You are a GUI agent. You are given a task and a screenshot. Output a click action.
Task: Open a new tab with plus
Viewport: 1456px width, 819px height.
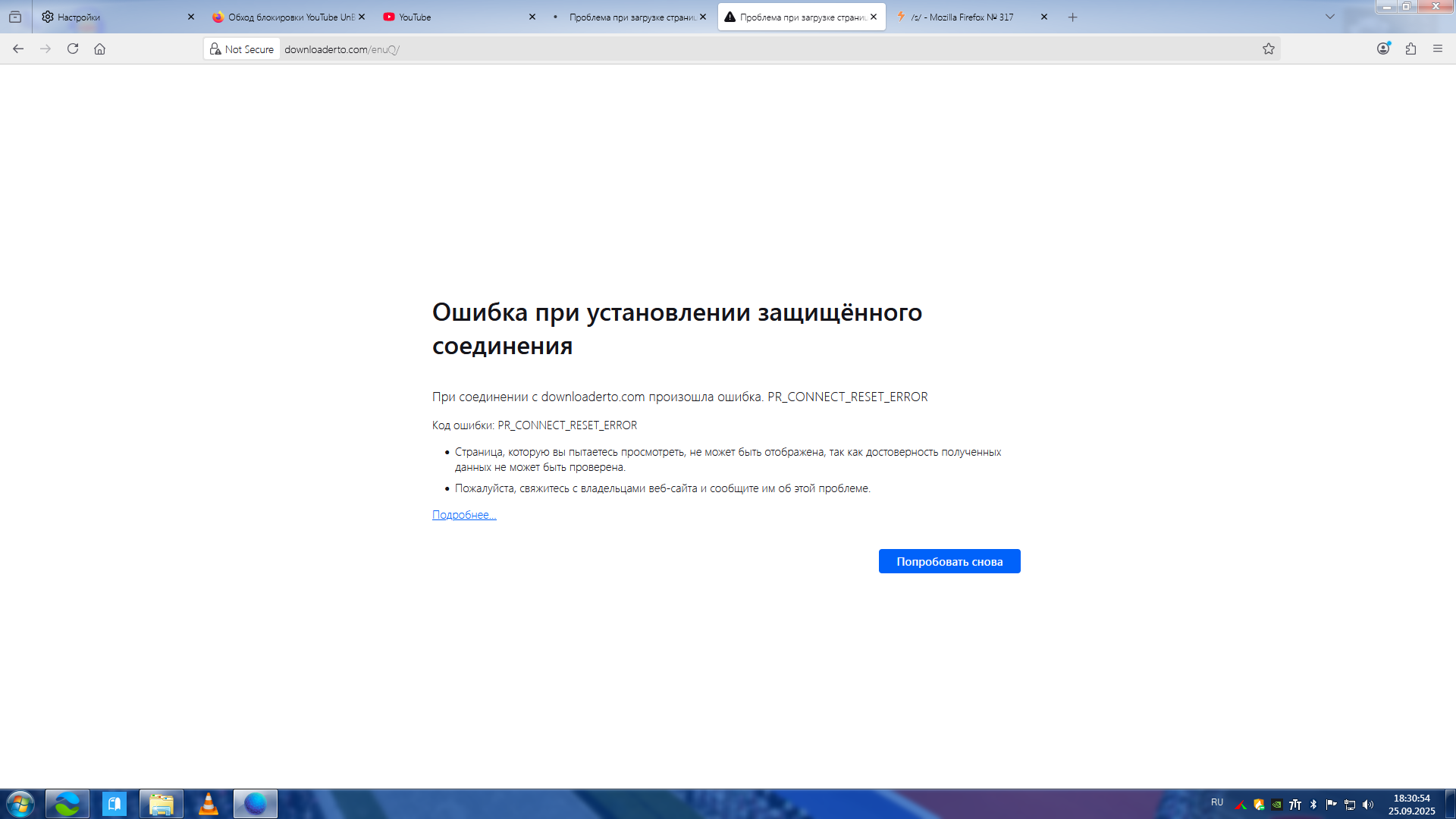click(x=1072, y=17)
